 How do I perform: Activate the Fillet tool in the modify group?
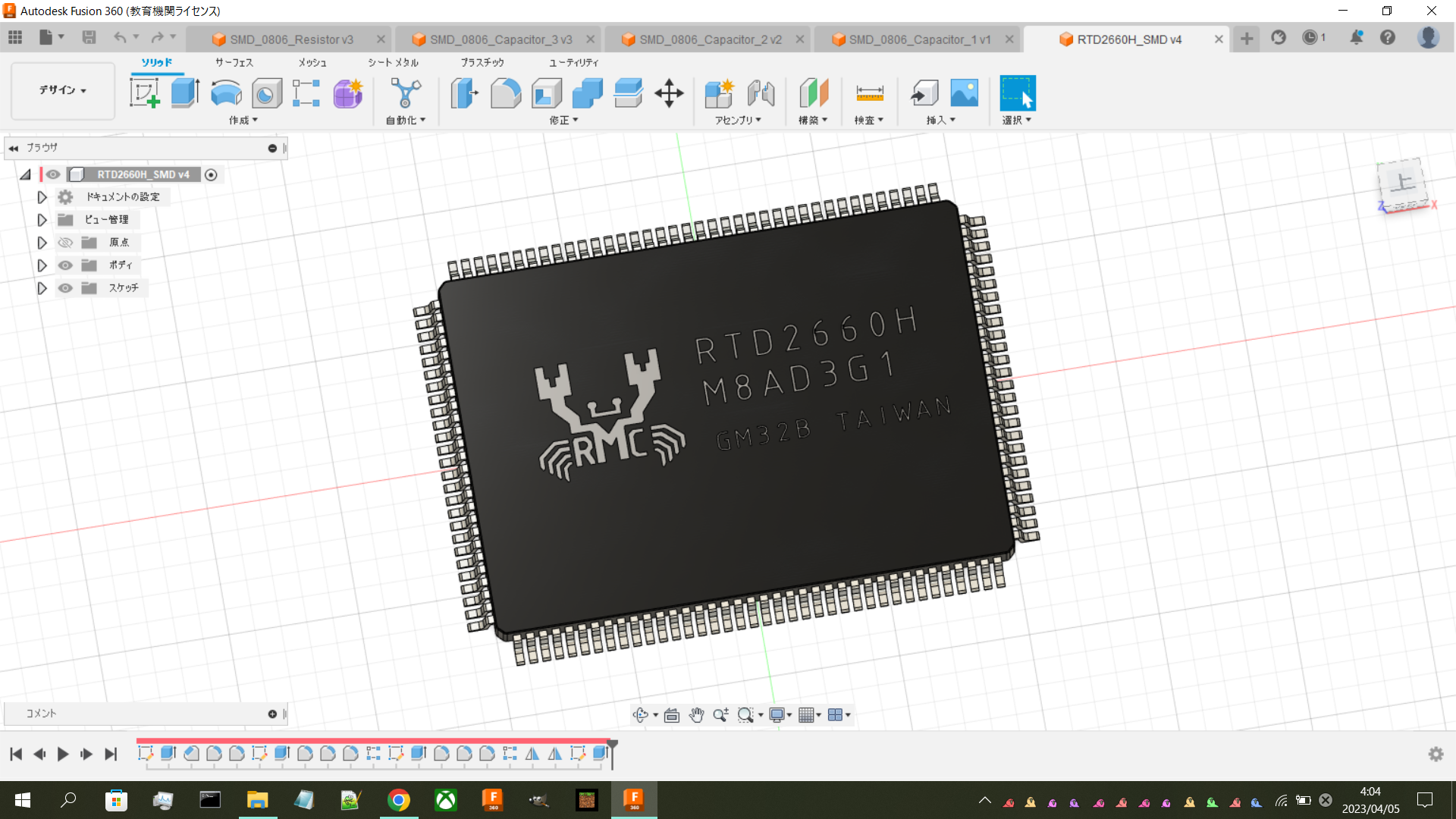[x=506, y=93]
